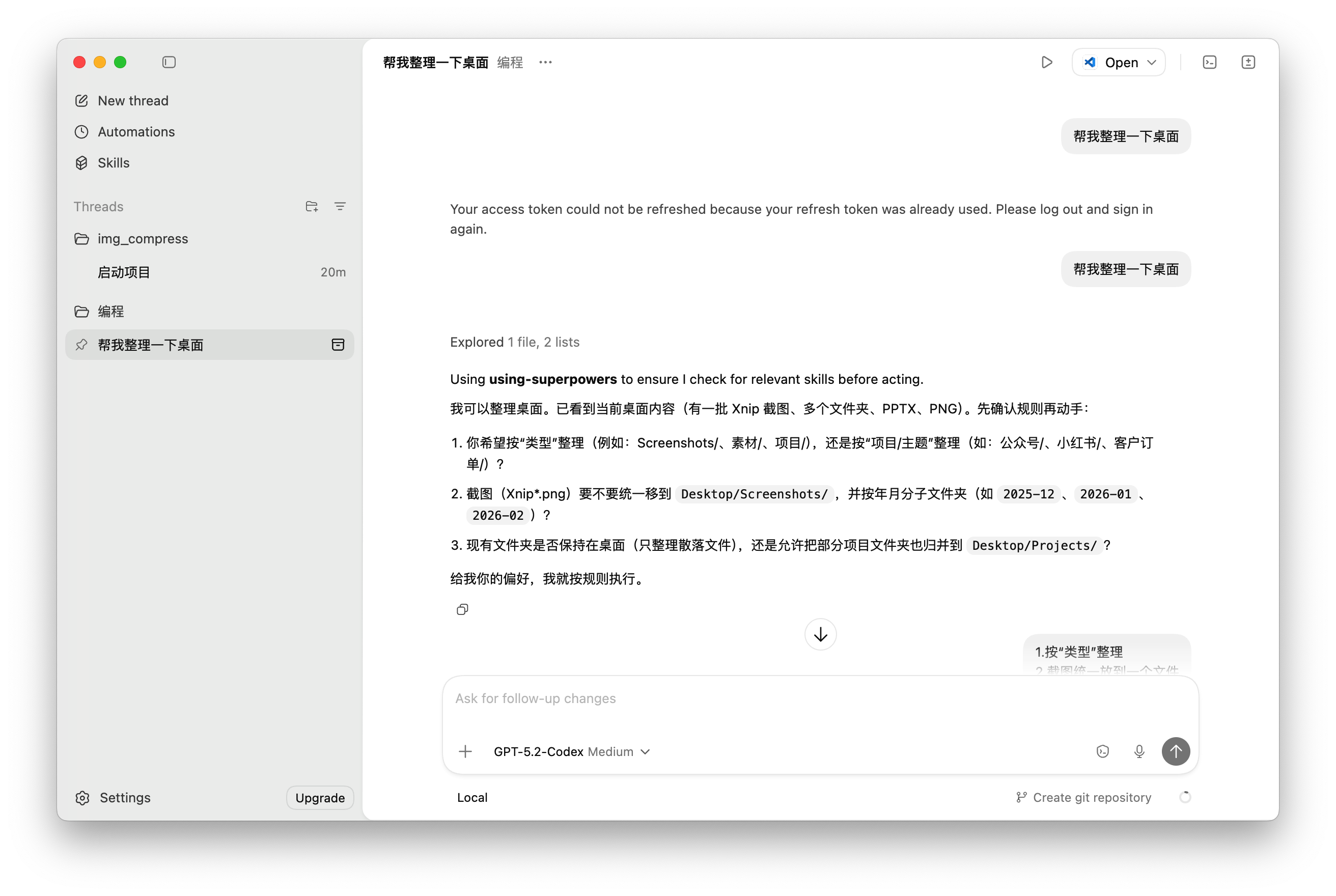Screen dimensions: 1336x896
Task: Expand the Open in editor dropdown
Action: click(x=1151, y=62)
